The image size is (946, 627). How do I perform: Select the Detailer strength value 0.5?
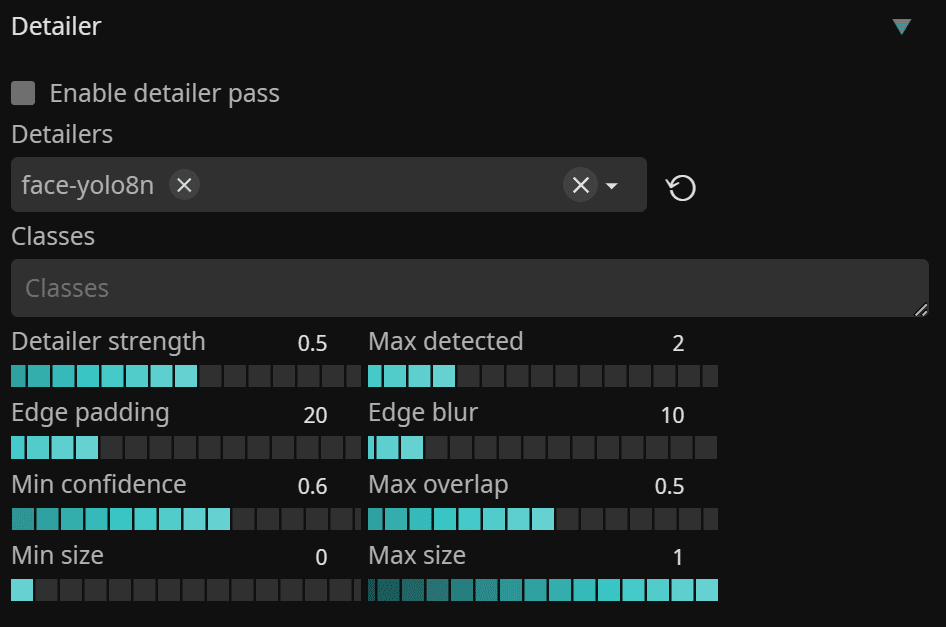click(x=313, y=343)
